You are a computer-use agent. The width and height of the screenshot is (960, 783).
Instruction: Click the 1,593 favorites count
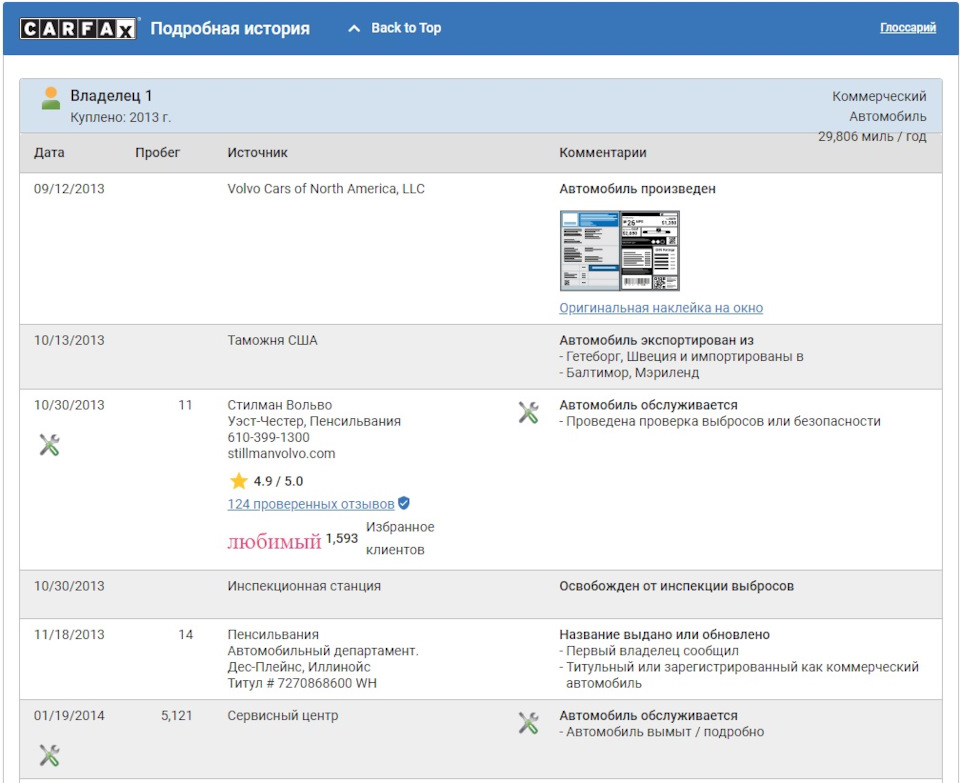click(342, 538)
